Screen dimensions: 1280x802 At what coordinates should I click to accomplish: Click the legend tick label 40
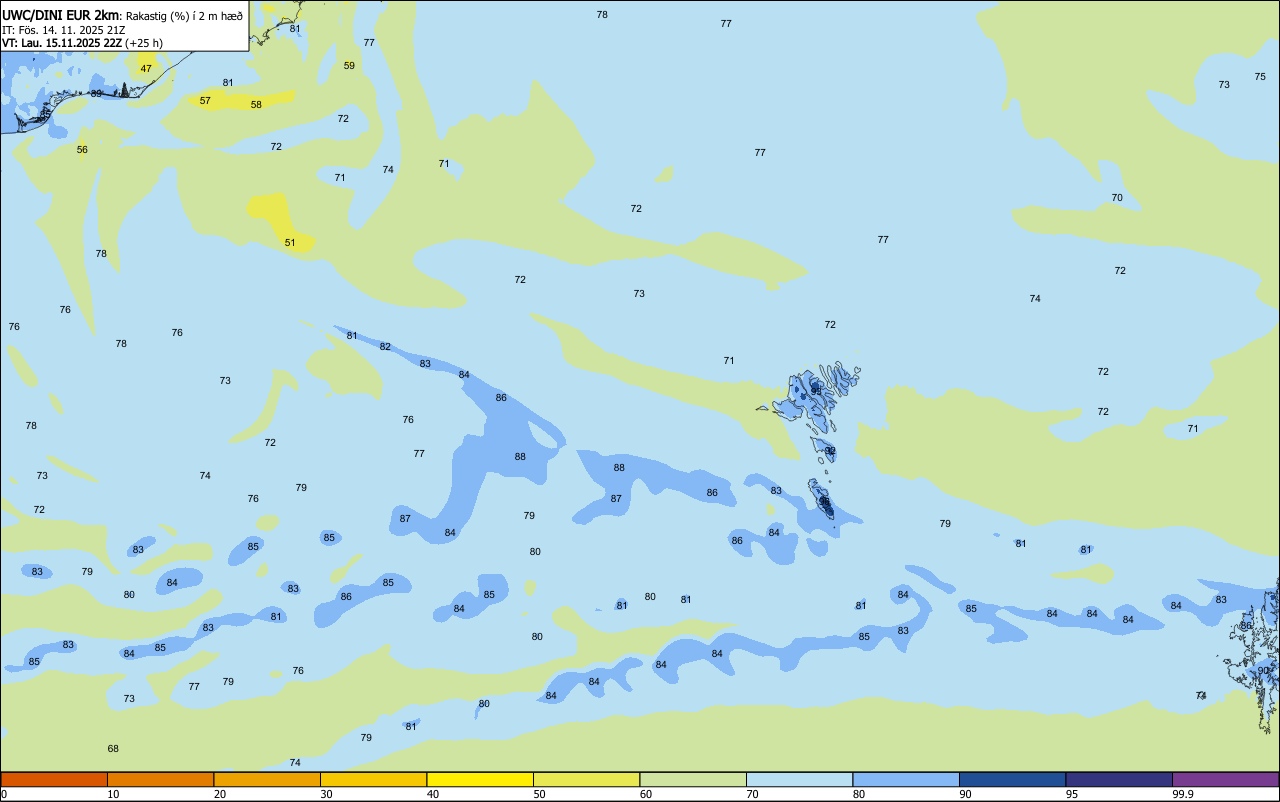click(x=433, y=794)
